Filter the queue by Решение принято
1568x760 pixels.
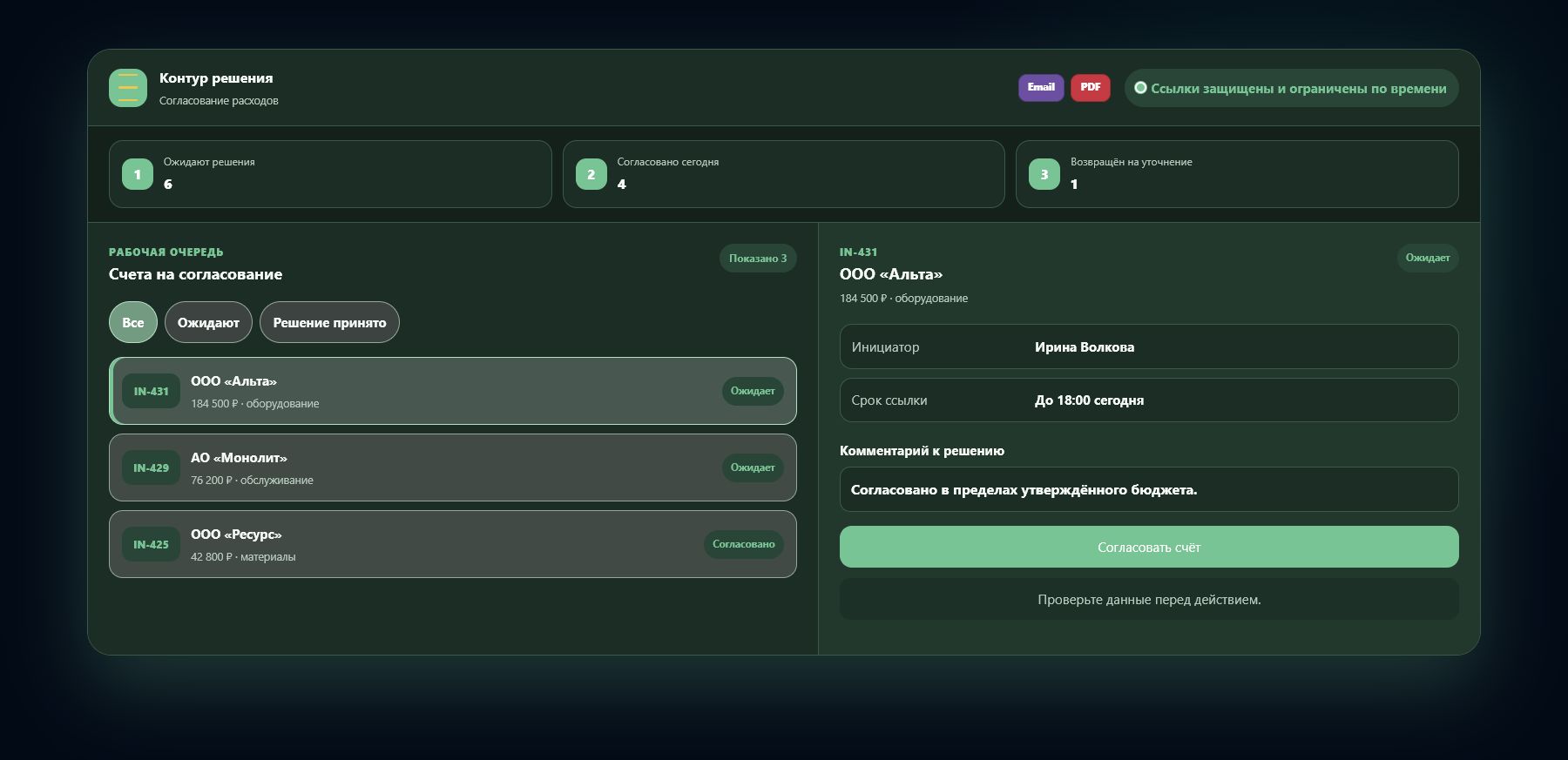click(x=329, y=322)
